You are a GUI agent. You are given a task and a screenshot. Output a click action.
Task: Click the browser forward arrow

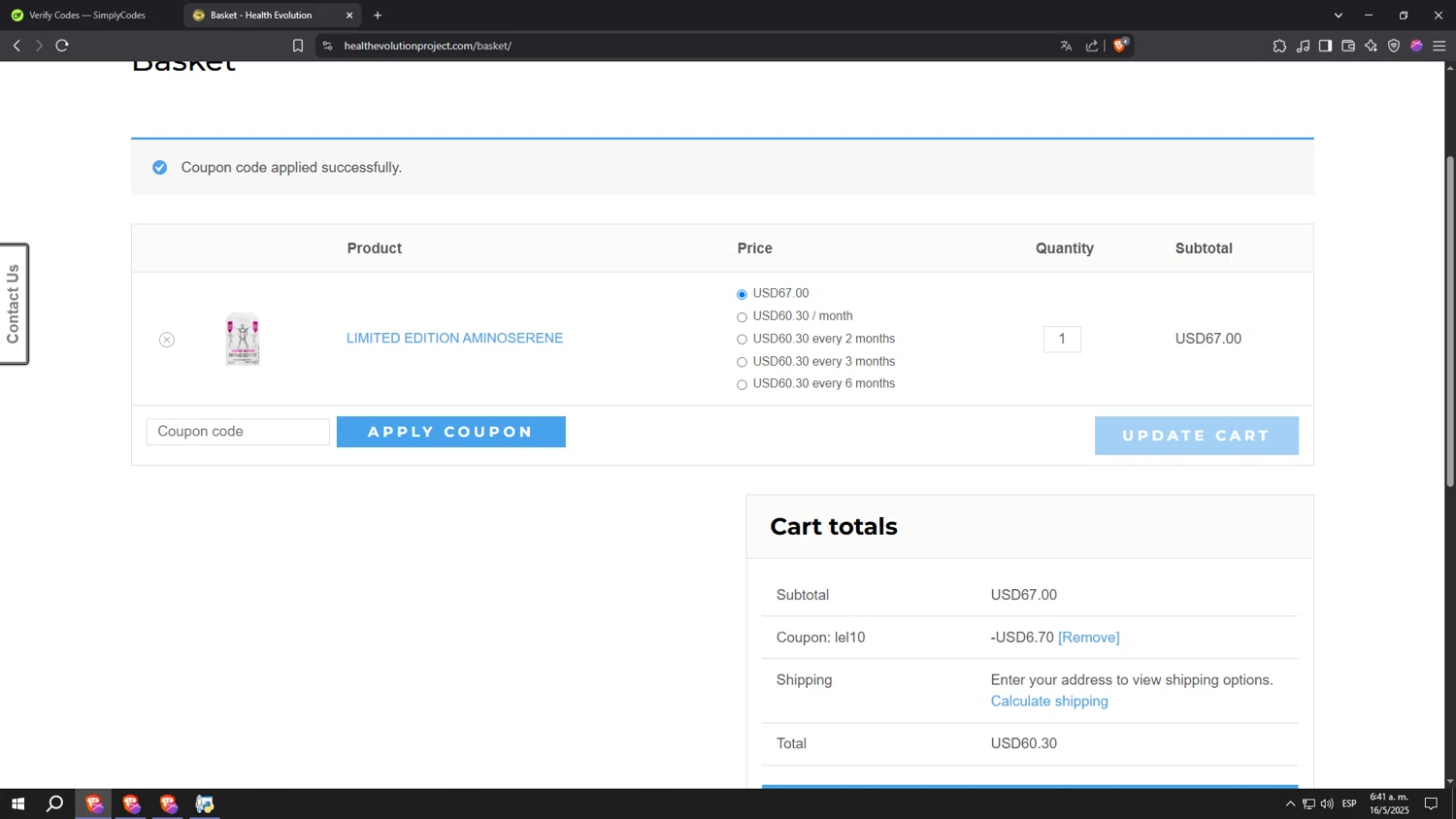click(x=39, y=46)
